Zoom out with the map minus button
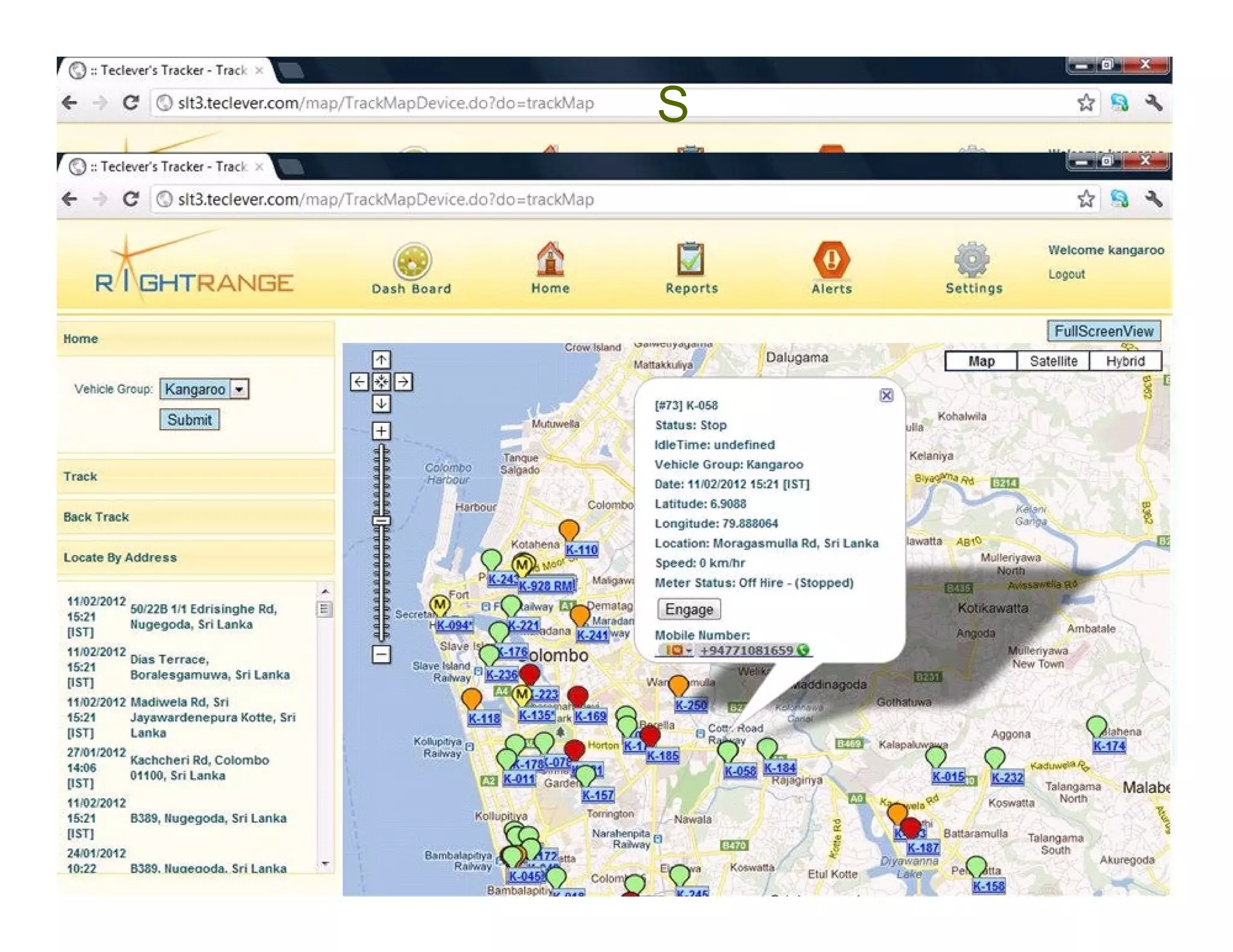1233x952 pixels. click(381, 654)
